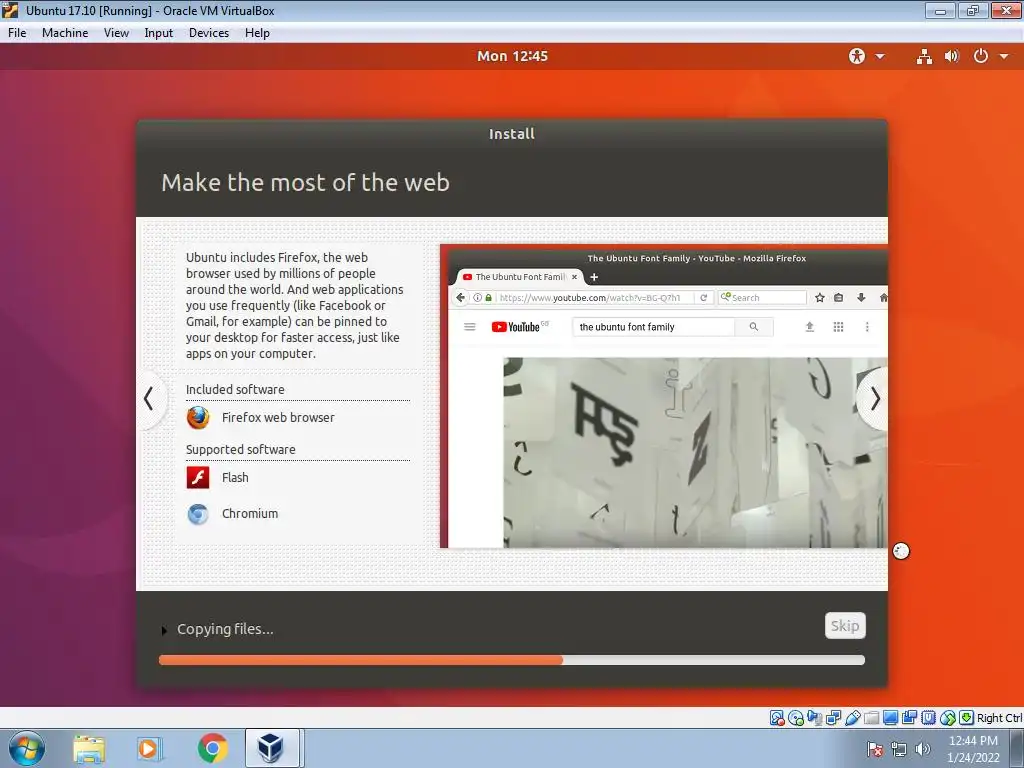Click the audio status icon in VirtualBox
Screen dimensions: 1024x768
click(814, 718)
